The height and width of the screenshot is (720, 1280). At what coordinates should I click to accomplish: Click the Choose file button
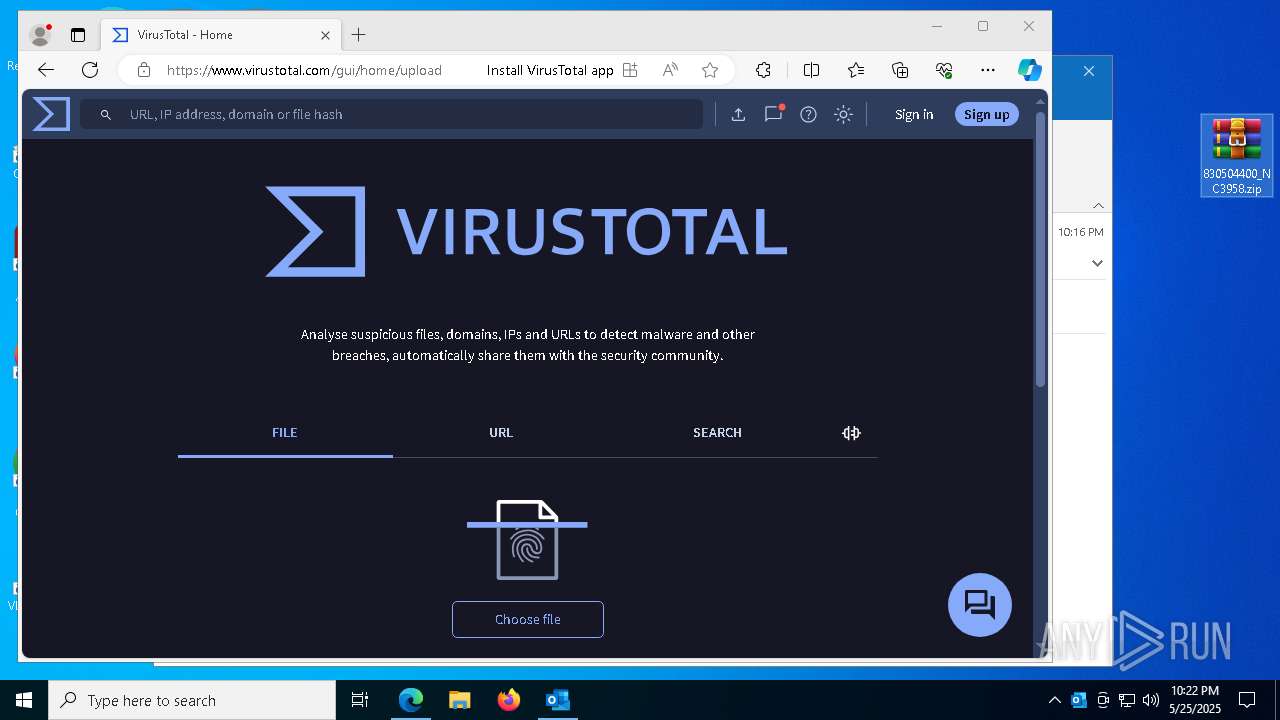pyautogui.click(x=528, y=619)
